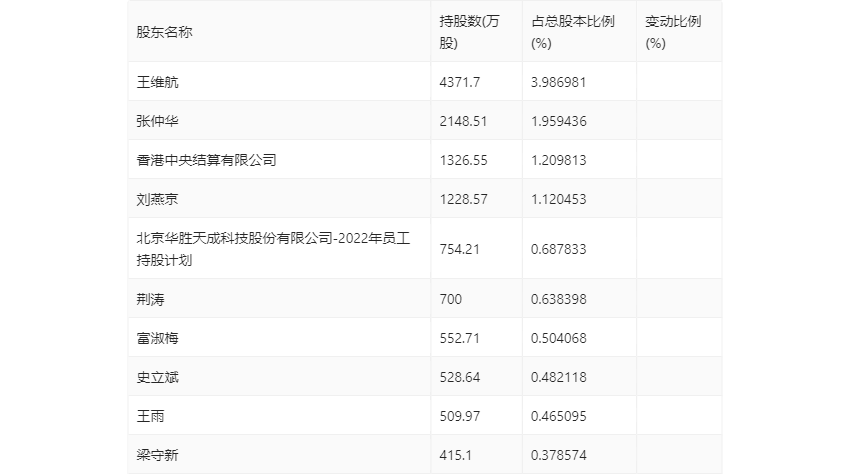Select the value 1228.57
This screenshot has height=474, width=850.
point(463,199)
